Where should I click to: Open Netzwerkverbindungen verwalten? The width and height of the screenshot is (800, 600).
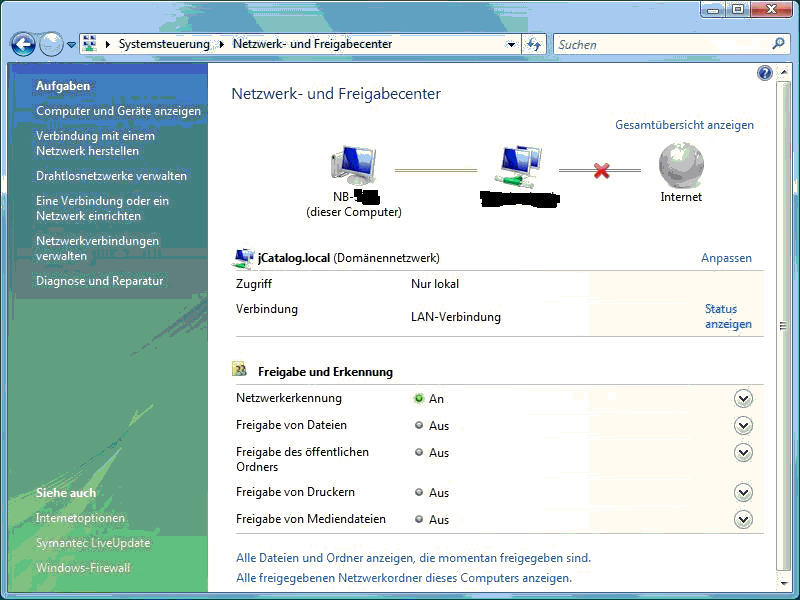coord(97,248)
